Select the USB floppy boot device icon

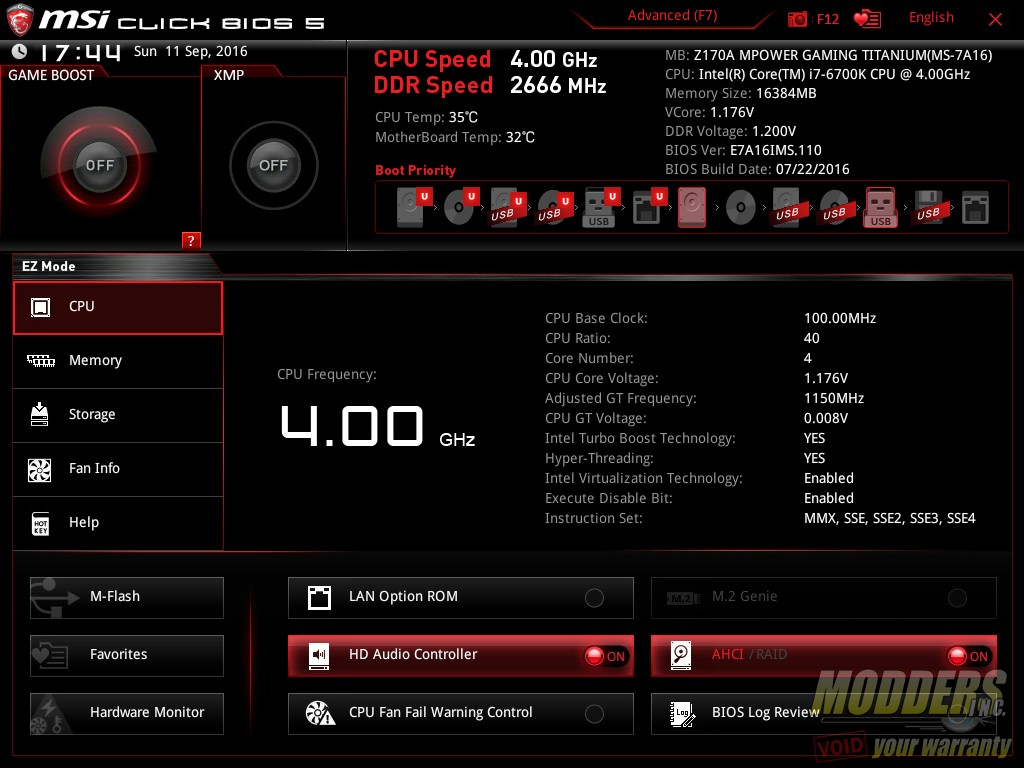click(928, 207)
